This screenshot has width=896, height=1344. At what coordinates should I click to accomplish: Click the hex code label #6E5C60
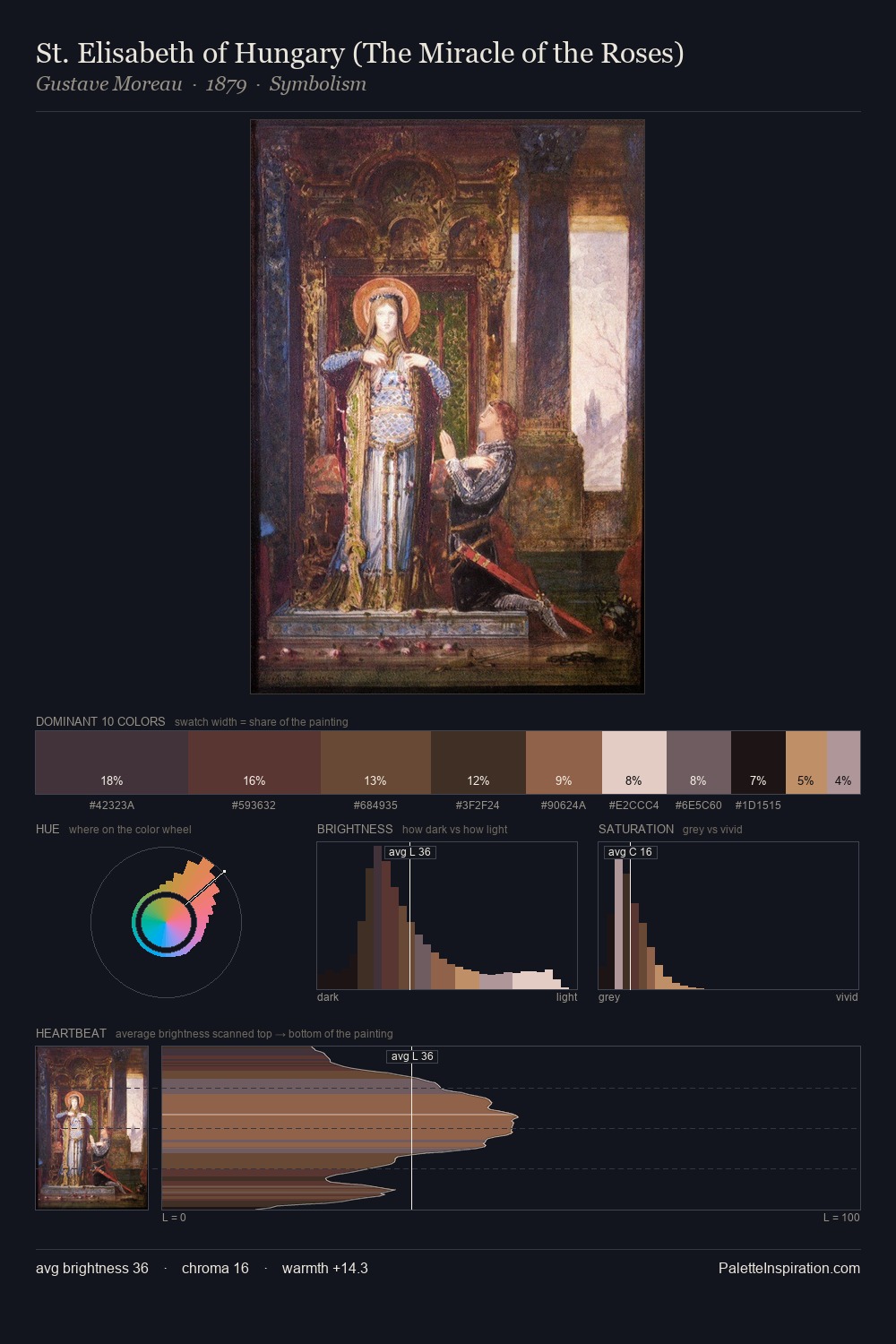coord(699,806)
